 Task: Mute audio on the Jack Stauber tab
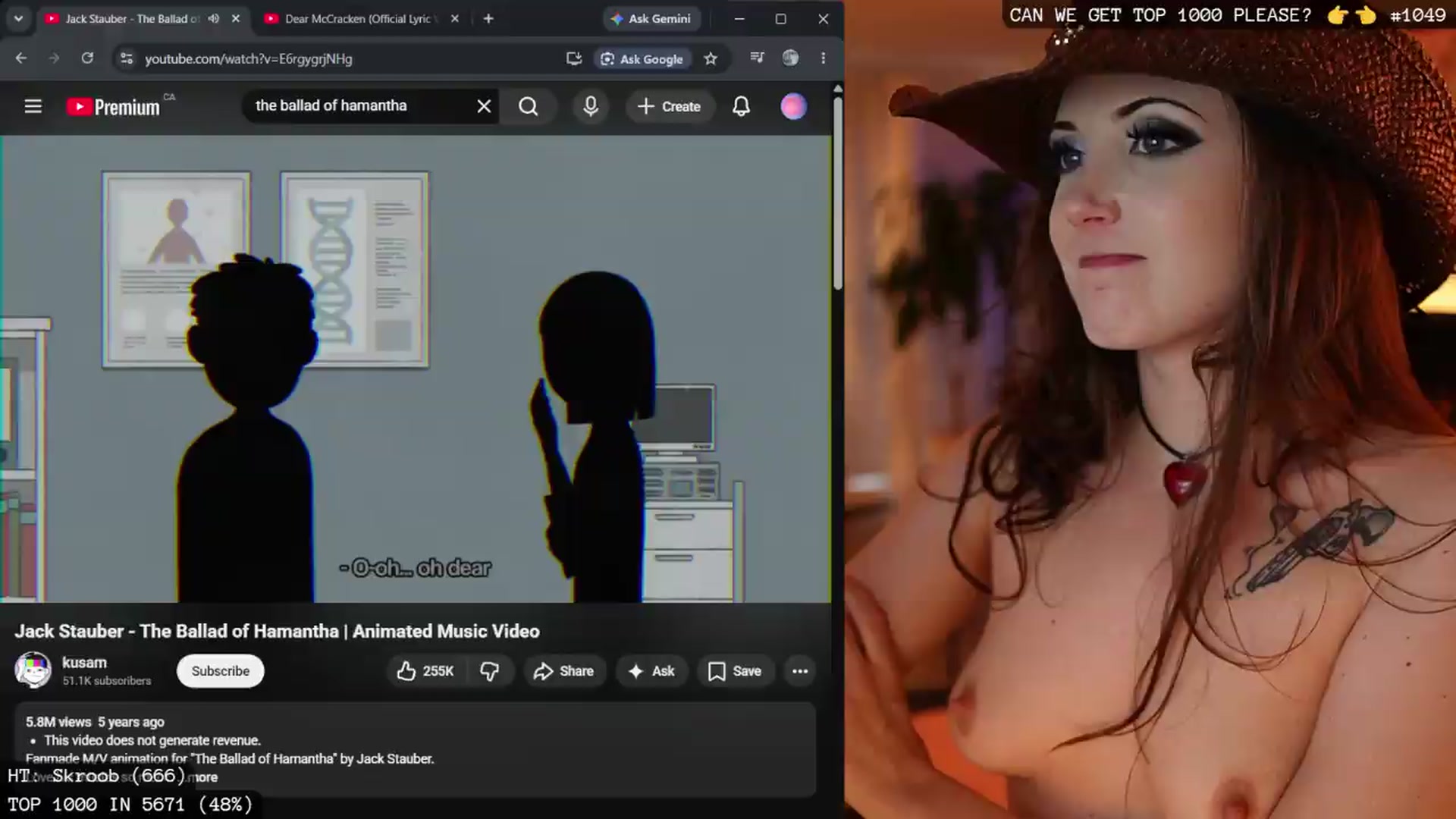point(214,19)
